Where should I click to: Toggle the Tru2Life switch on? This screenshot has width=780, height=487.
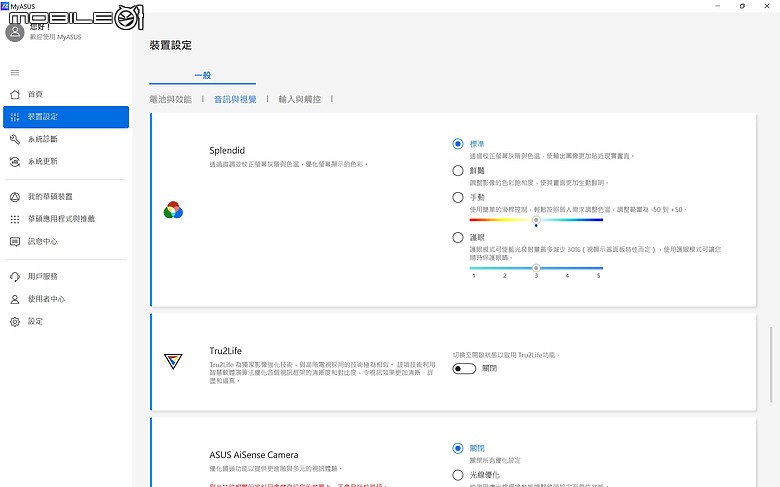464,369
